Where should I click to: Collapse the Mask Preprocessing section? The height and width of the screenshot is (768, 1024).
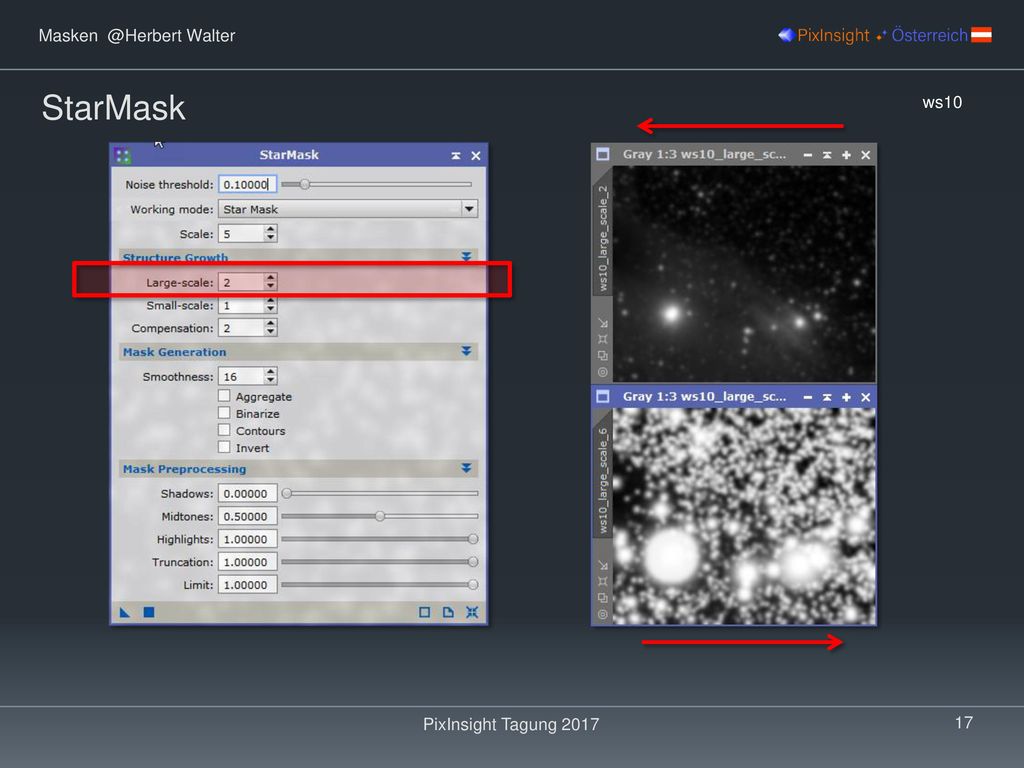point(466,468)
